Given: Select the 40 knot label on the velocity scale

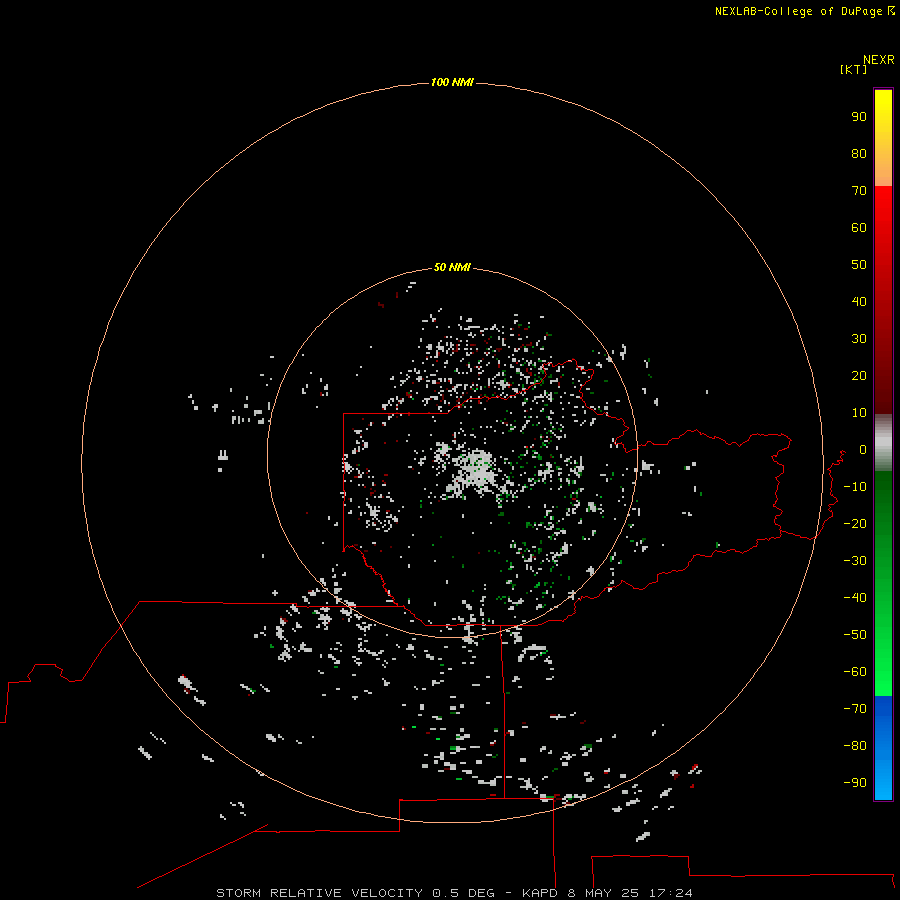Looking at the screenshot, I should point(859,302).
